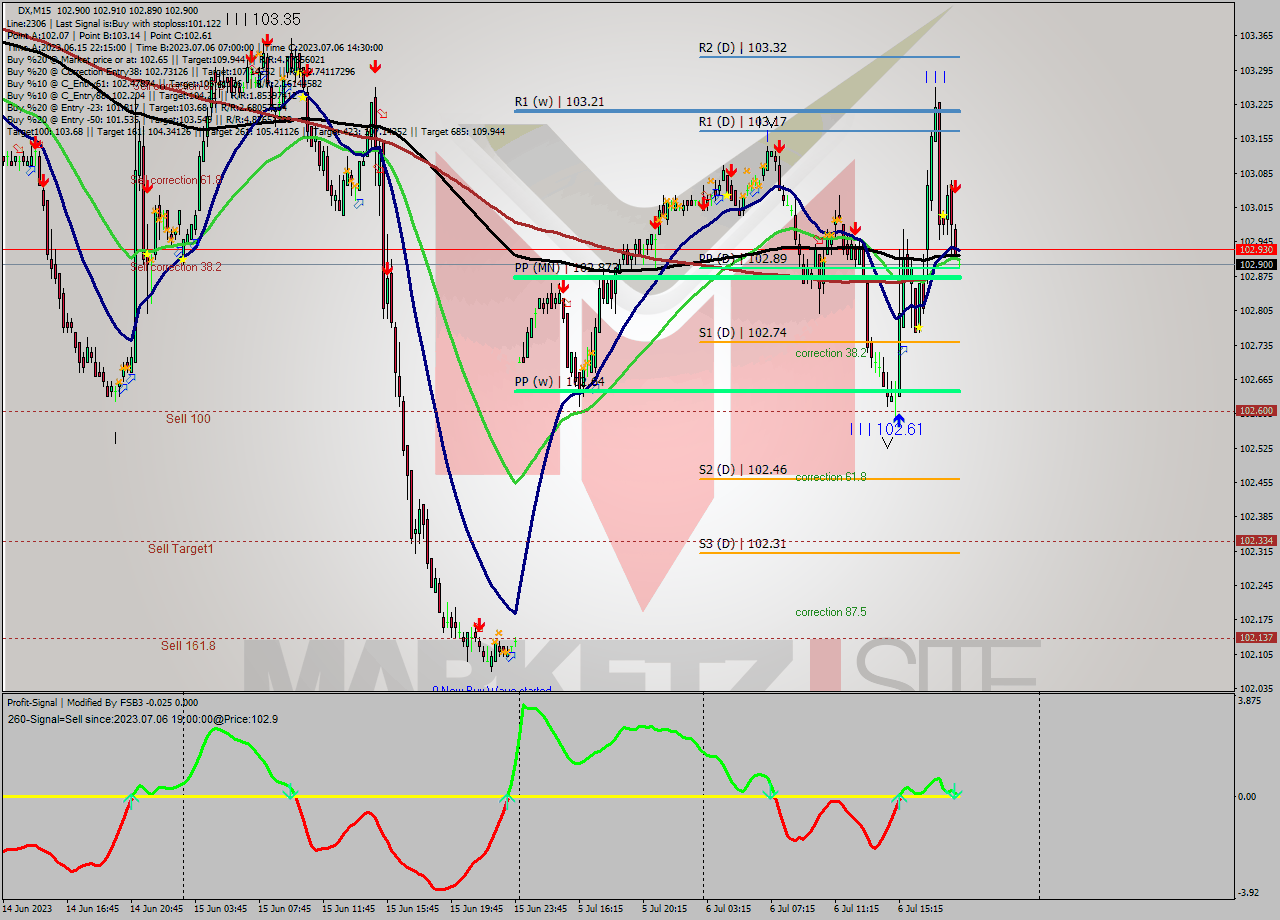Select the correction 87.5 label

point(831,612)
